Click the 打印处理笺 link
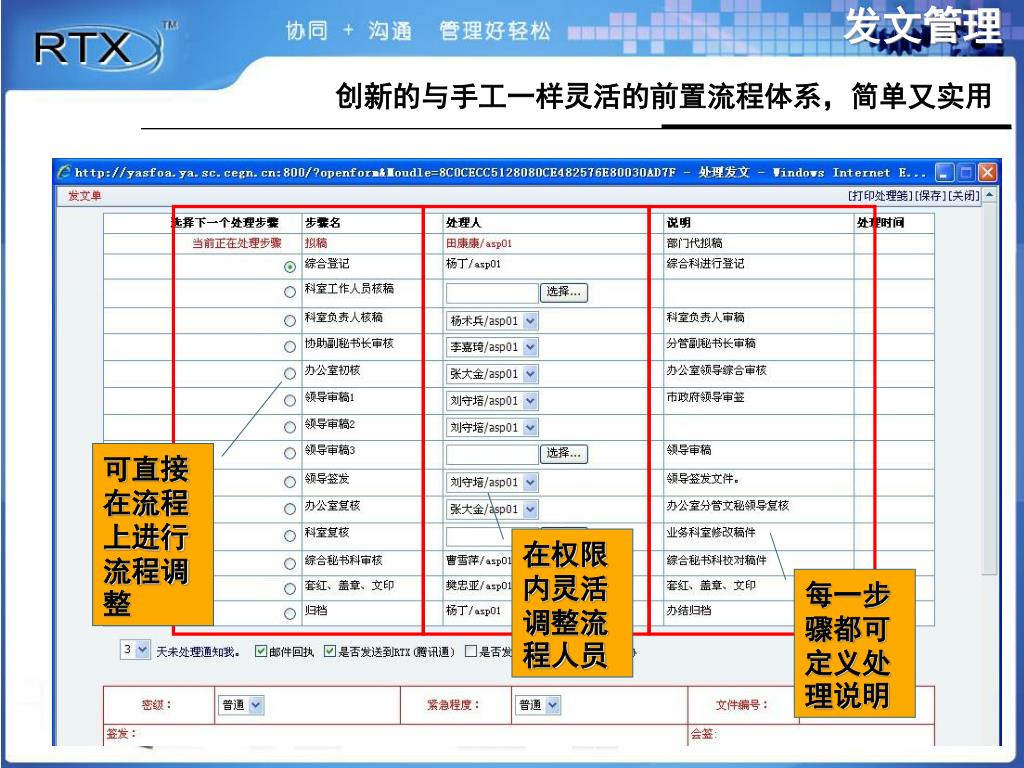The image size is (1024, 768). [x=880, y=195]
